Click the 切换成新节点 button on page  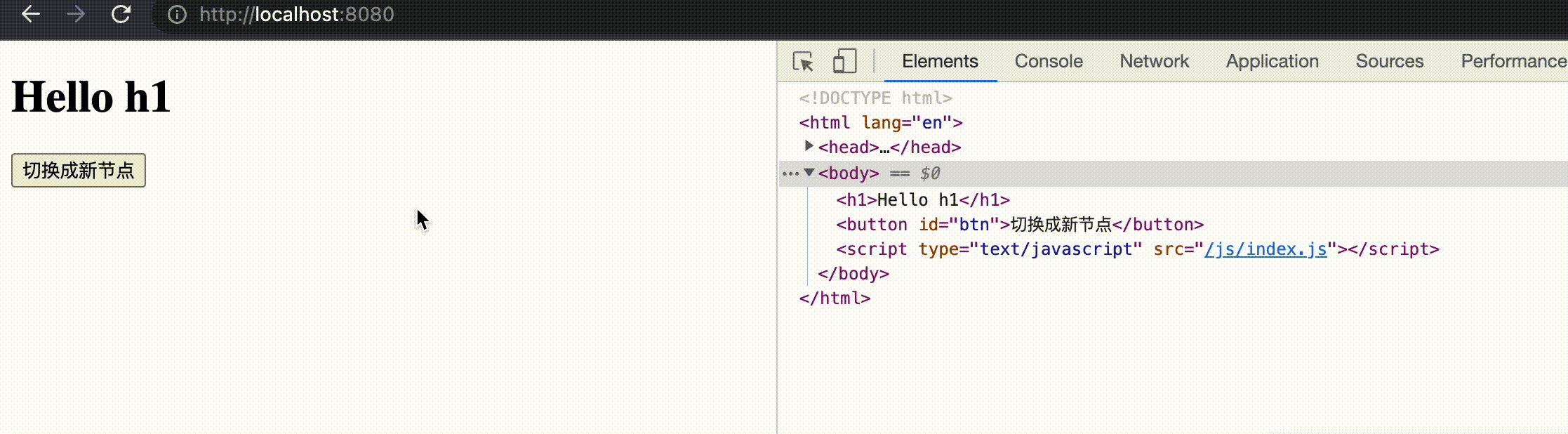pos(79,171)
